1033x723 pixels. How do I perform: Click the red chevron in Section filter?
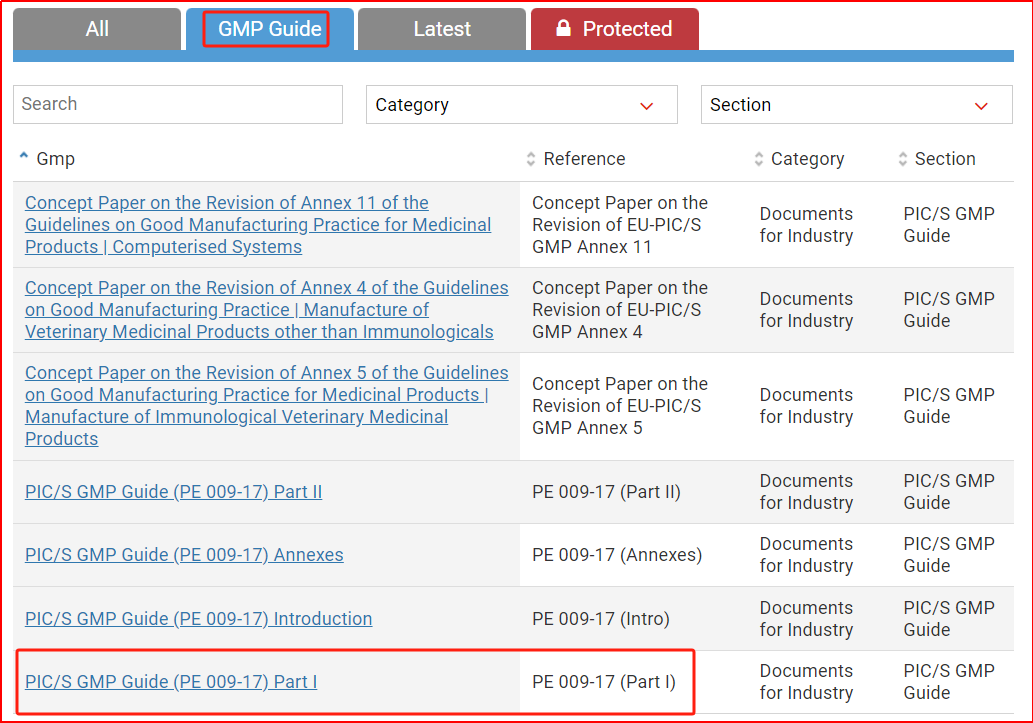click(981, 106)
